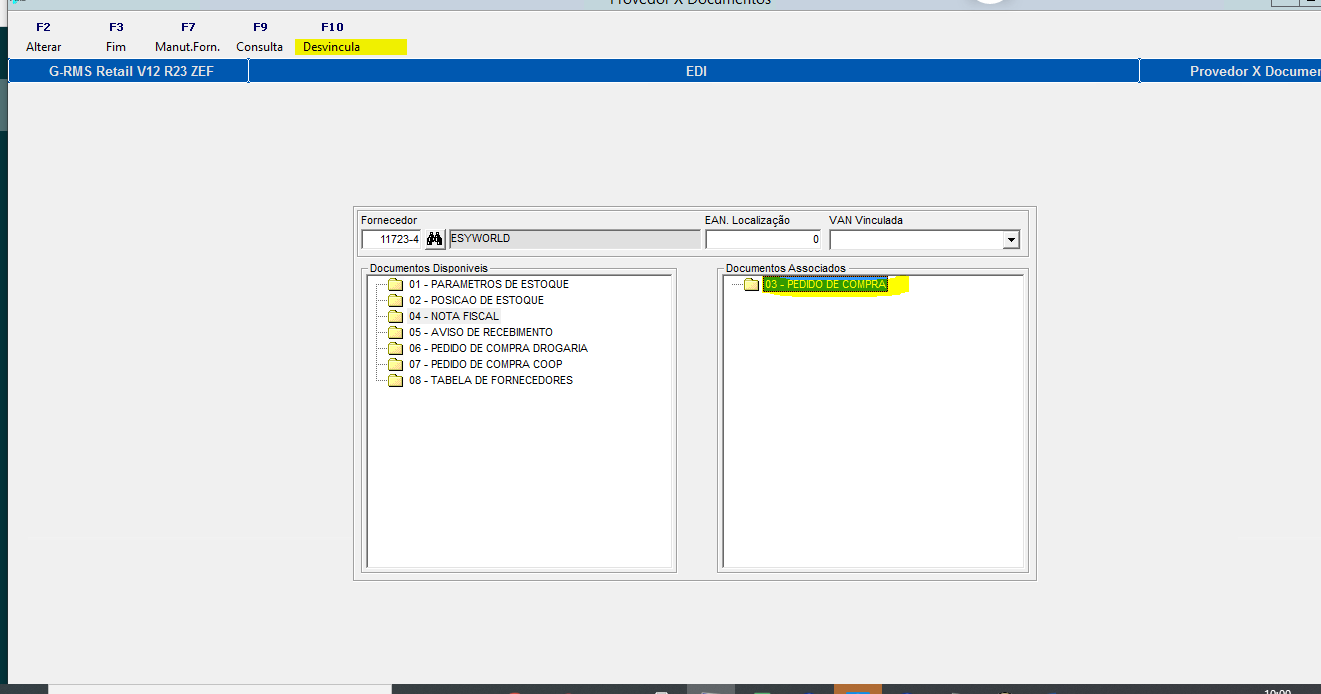Select 02 - POSICAO DE ESTOQUE text
The image size is (1321, 694).
pyautogui.click(x=476, y=300)
